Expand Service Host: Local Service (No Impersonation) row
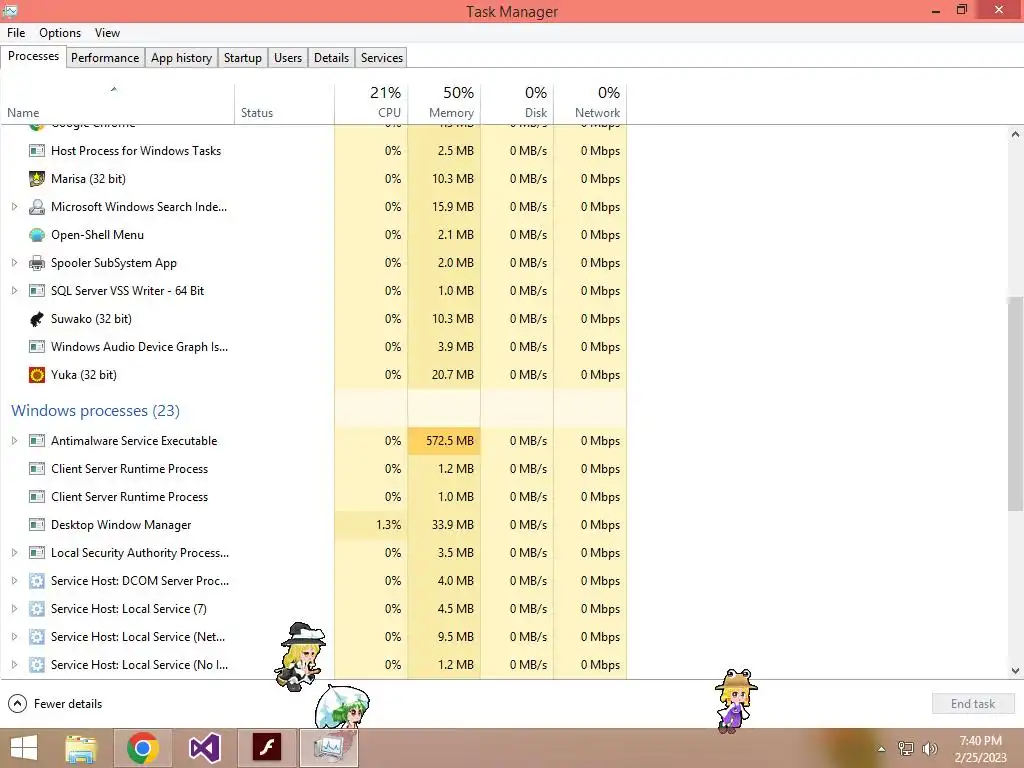 click(x=14, y=665)
